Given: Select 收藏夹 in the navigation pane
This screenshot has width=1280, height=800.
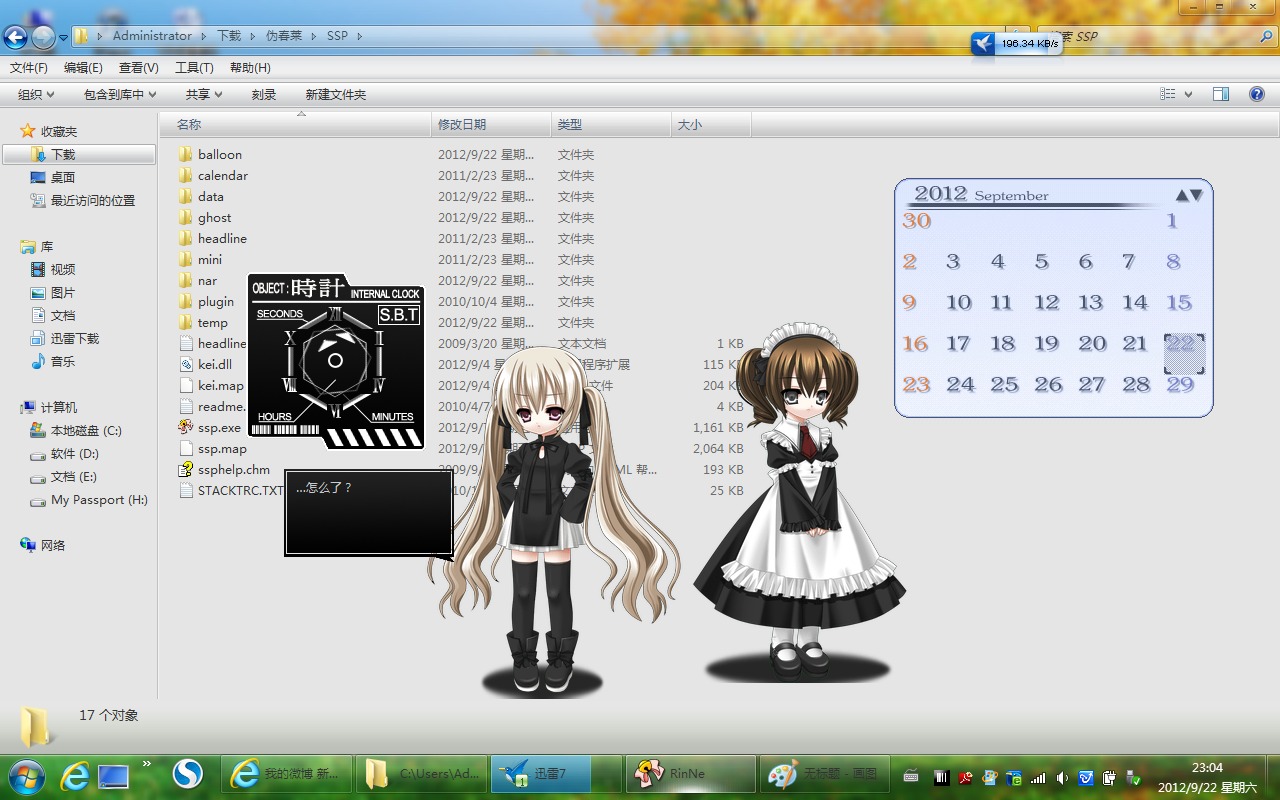Looking at the screenshot, I should (59, 132).
